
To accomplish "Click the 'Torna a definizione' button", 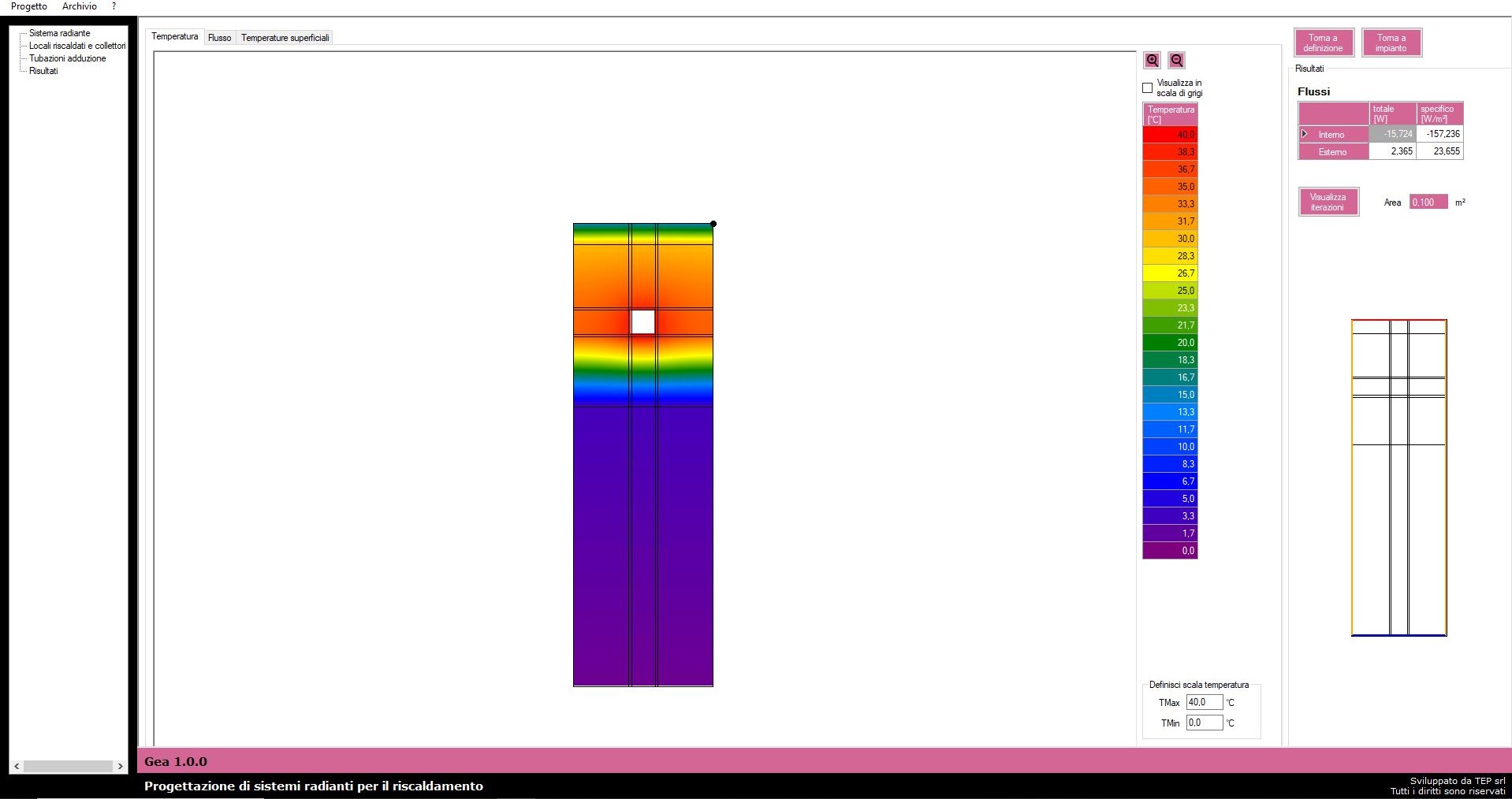I will tap(1324, 43).
